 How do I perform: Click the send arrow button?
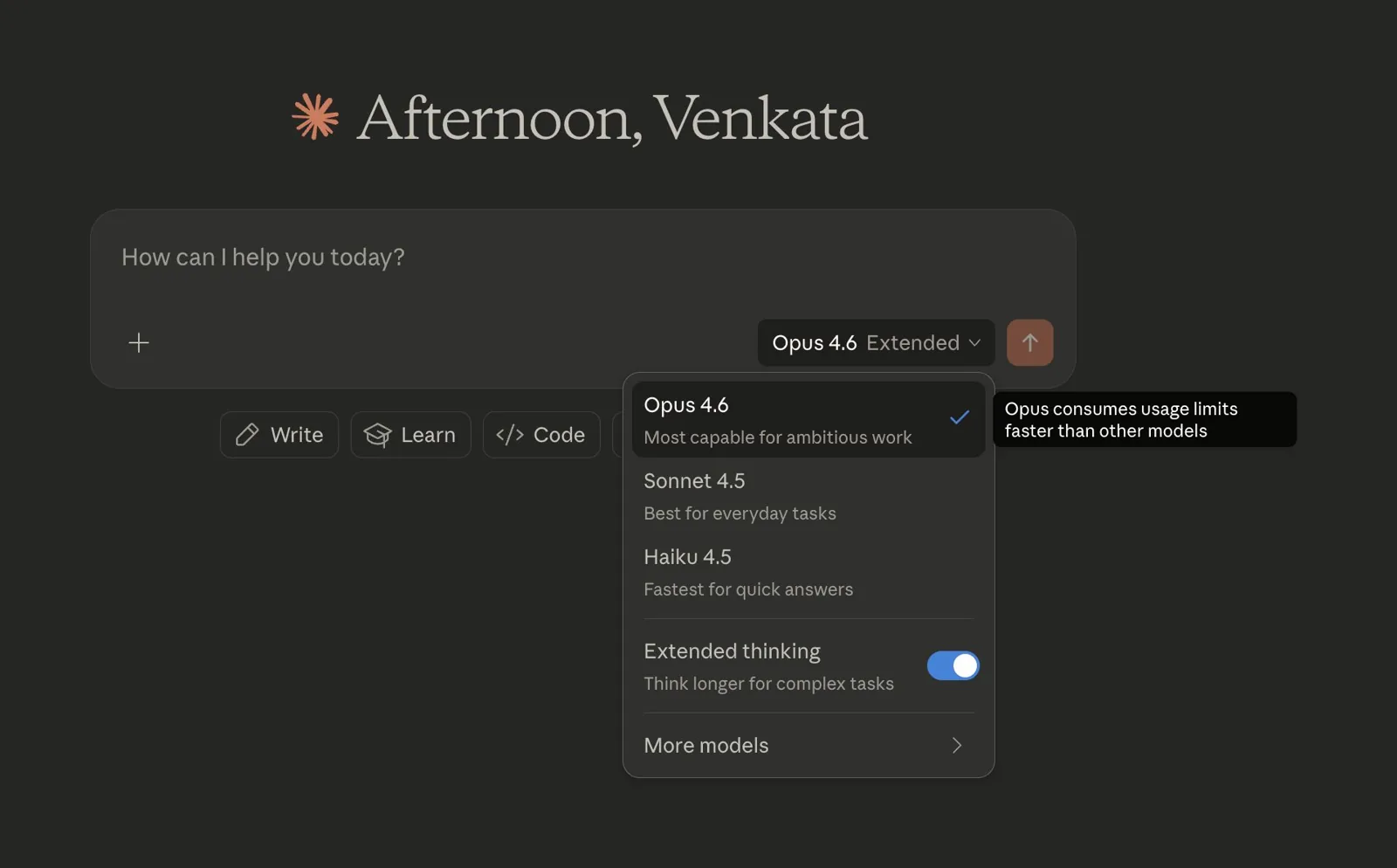[1029, 342]
